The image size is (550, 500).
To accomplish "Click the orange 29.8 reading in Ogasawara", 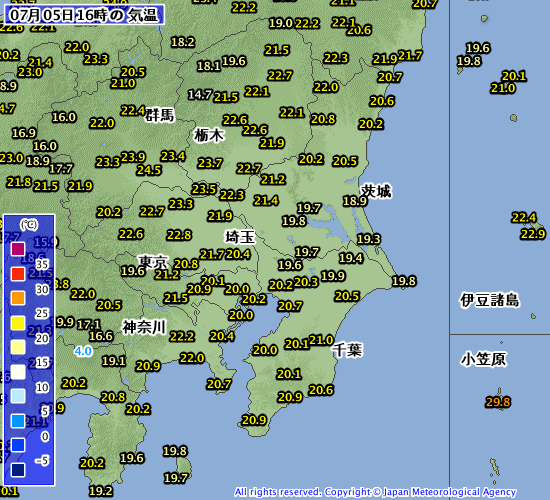I will [x=498, y=402].
